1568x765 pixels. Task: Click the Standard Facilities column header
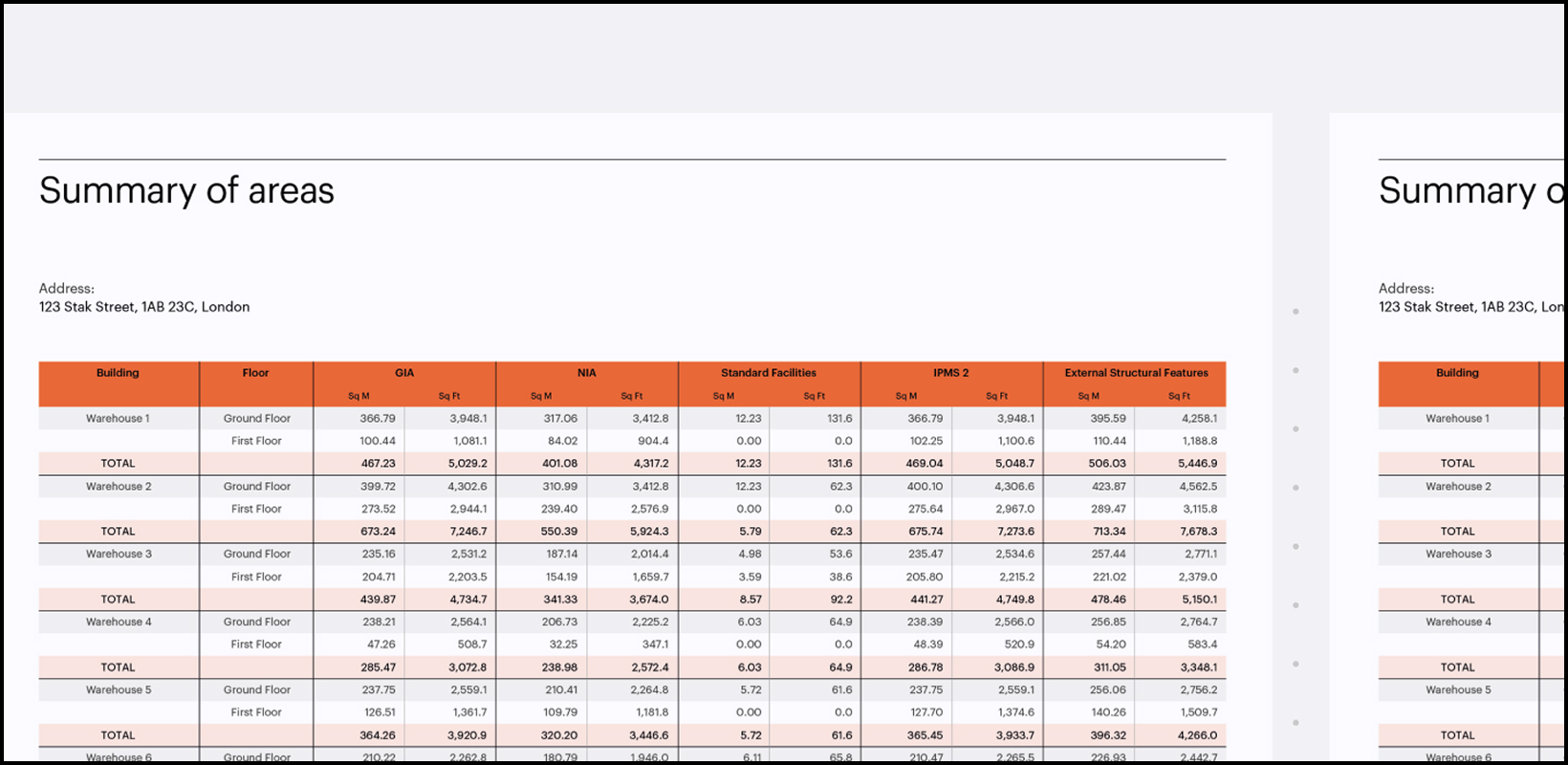coord(769,373)
